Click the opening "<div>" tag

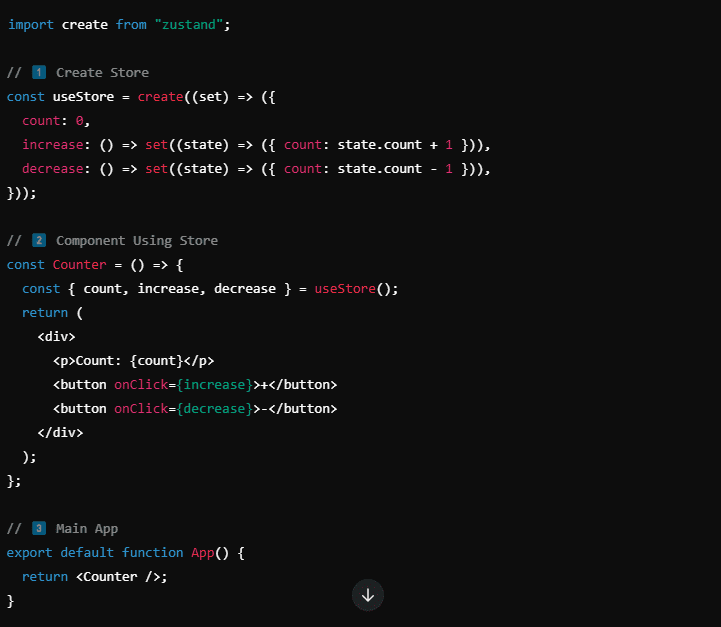(56, 336)
